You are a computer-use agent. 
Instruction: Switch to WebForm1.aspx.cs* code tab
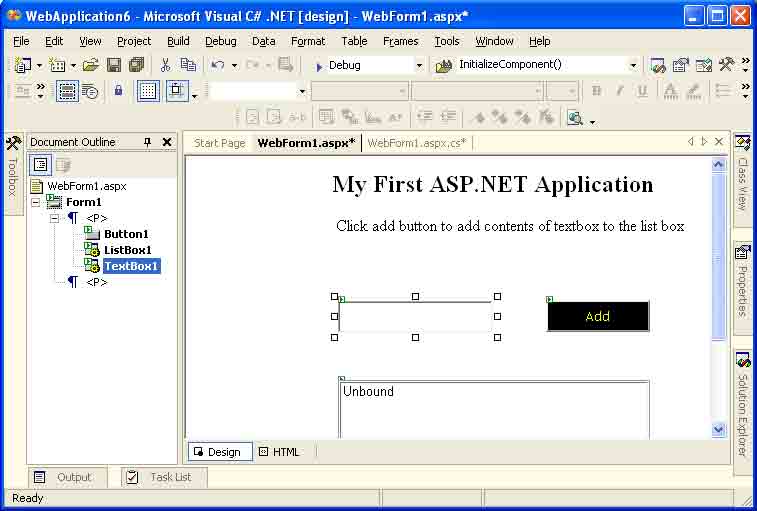pos(417,143)
